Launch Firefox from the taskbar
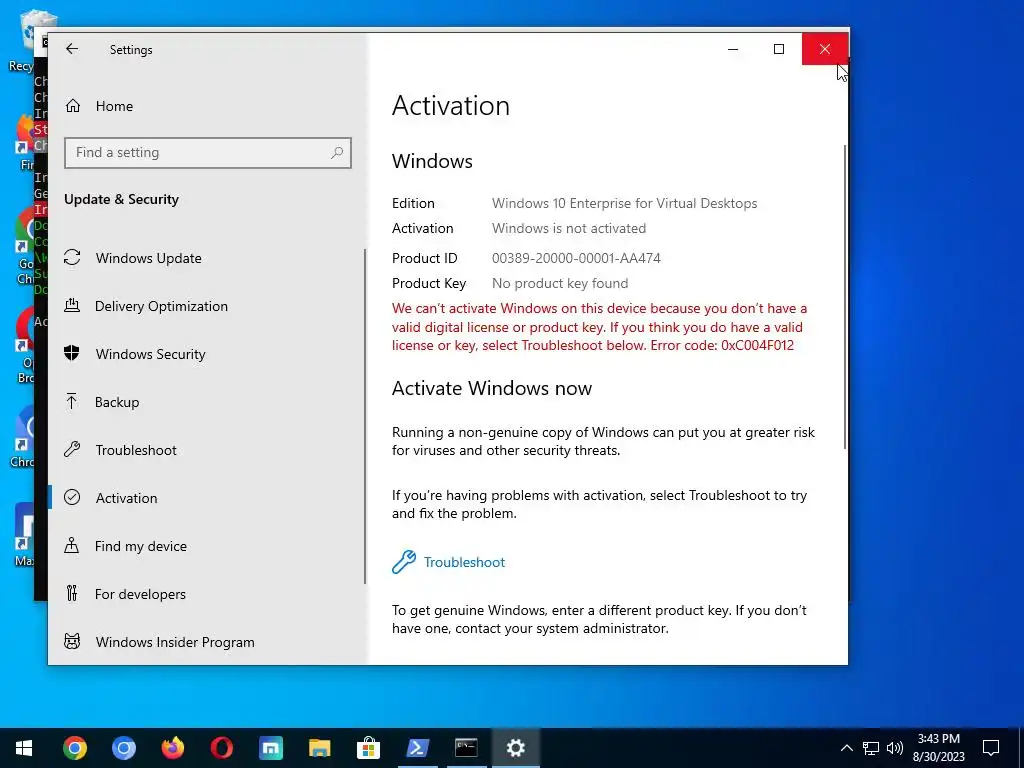The height and width of the screenshot is (768, 1024). click(172, 748)
